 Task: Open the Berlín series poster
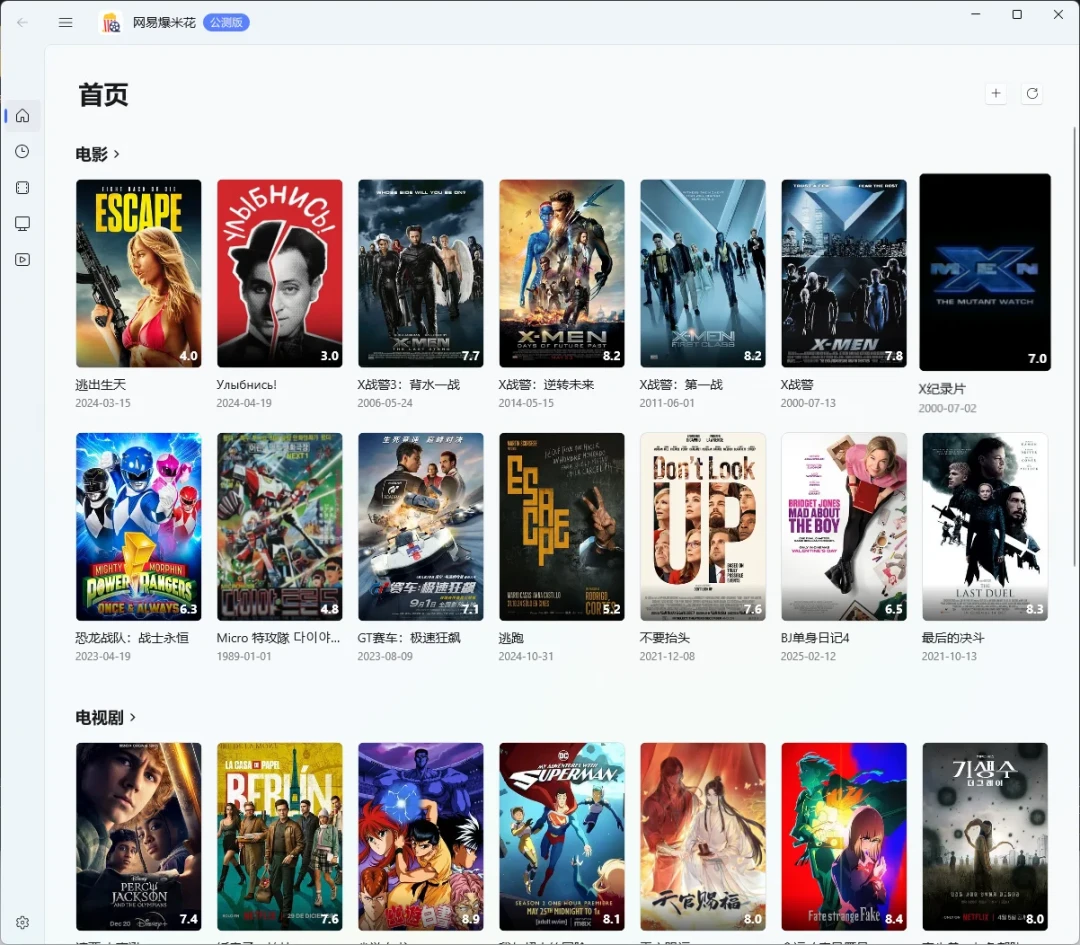tap(280, 837)
